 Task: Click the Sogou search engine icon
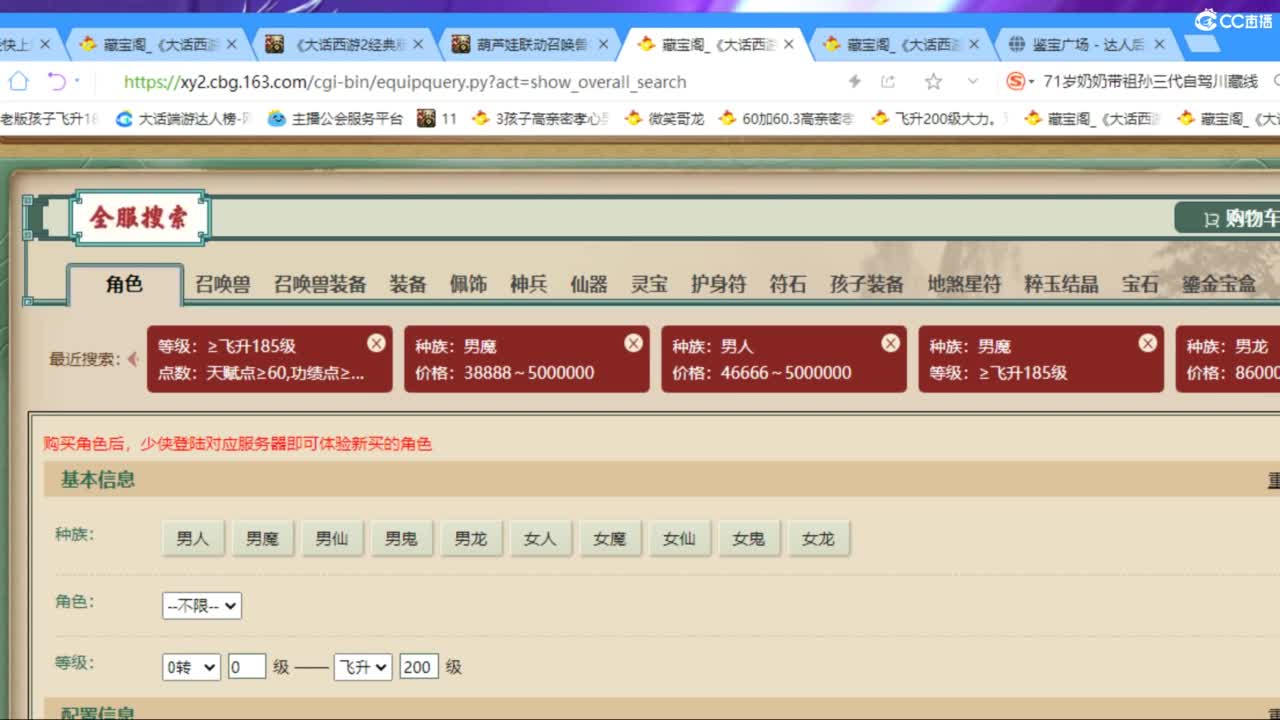tap(1016, 81)
